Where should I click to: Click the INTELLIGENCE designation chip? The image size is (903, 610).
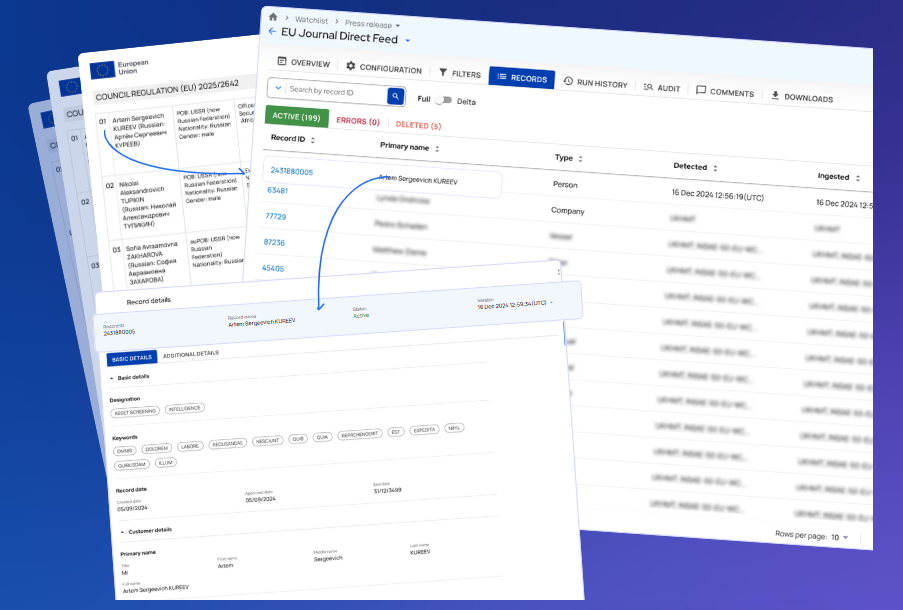(x=184, y=408)
